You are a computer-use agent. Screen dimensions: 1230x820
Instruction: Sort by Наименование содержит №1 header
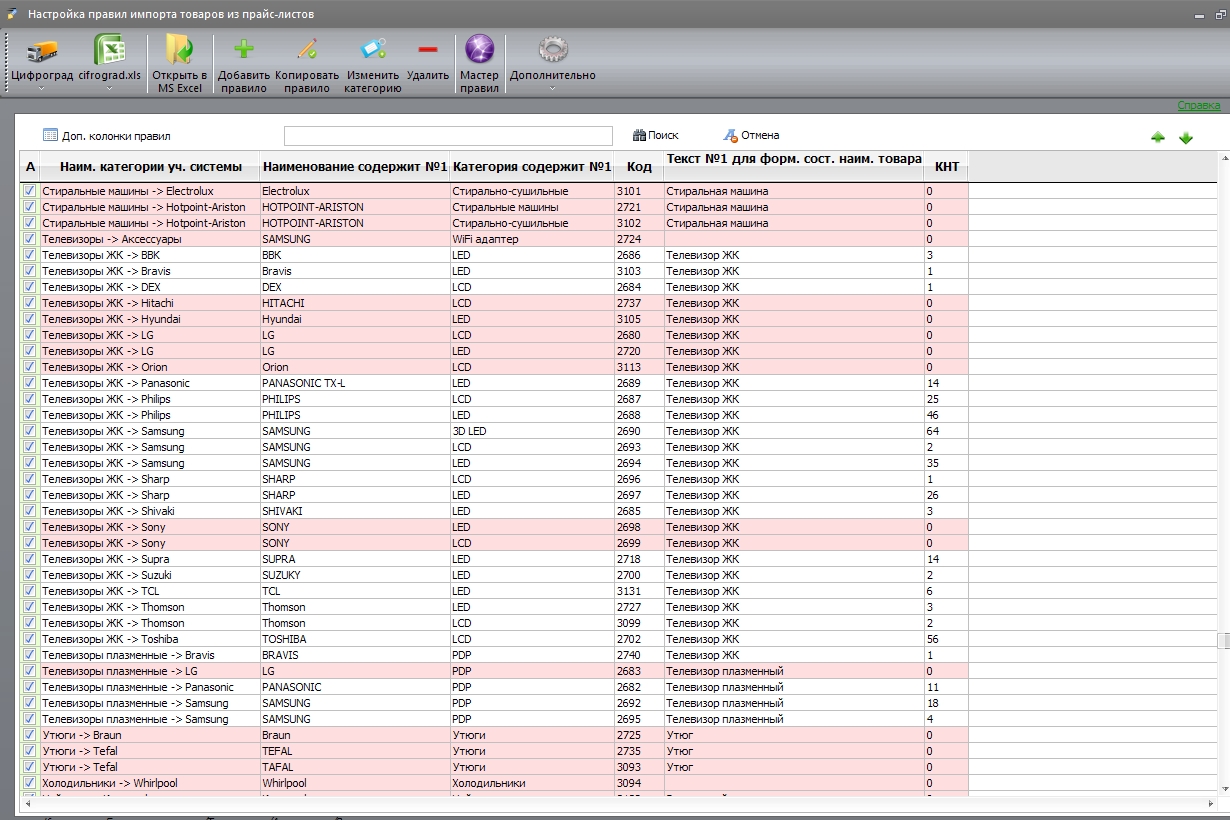(355, 167)
